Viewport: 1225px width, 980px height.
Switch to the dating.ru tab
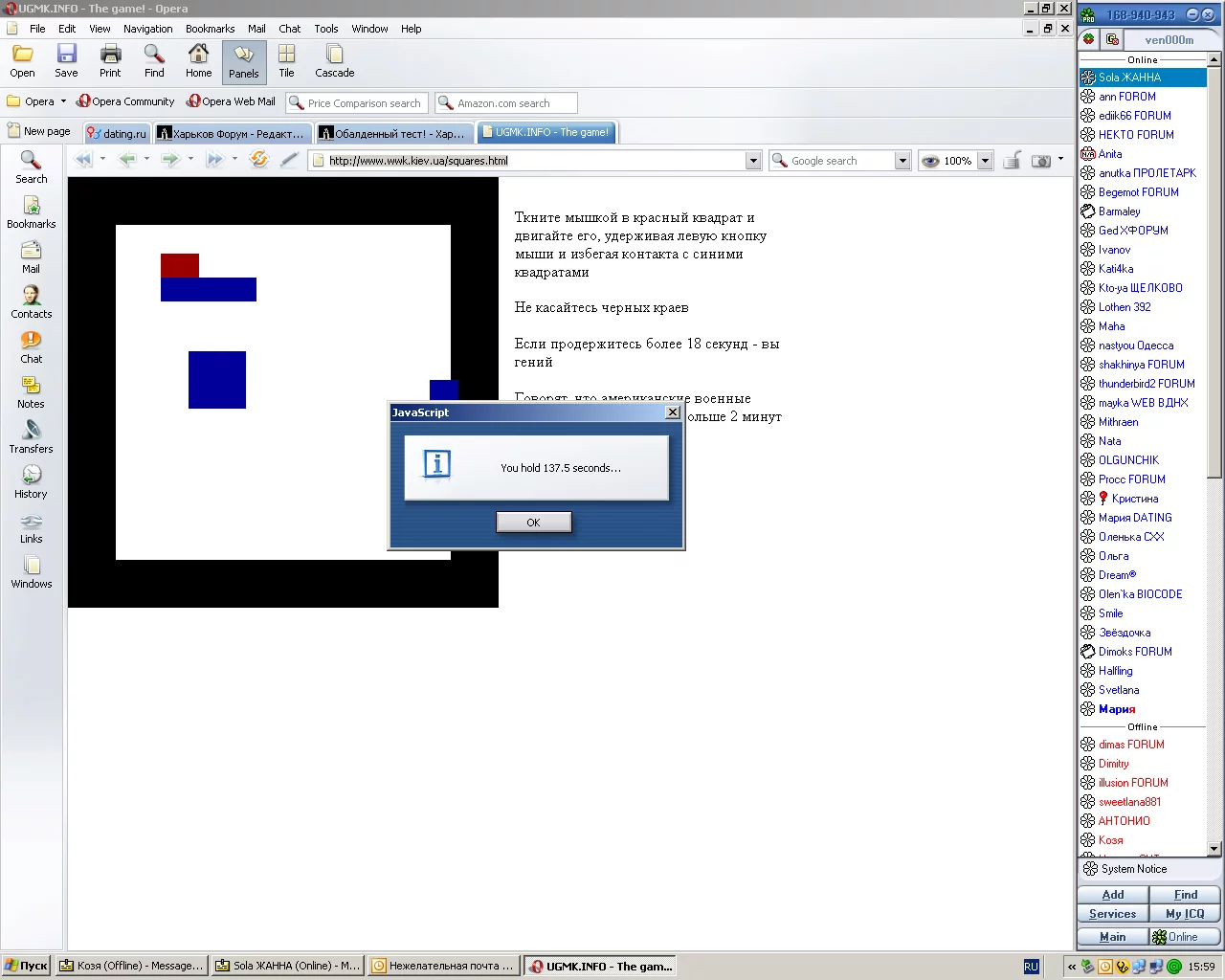coord(117,133)
